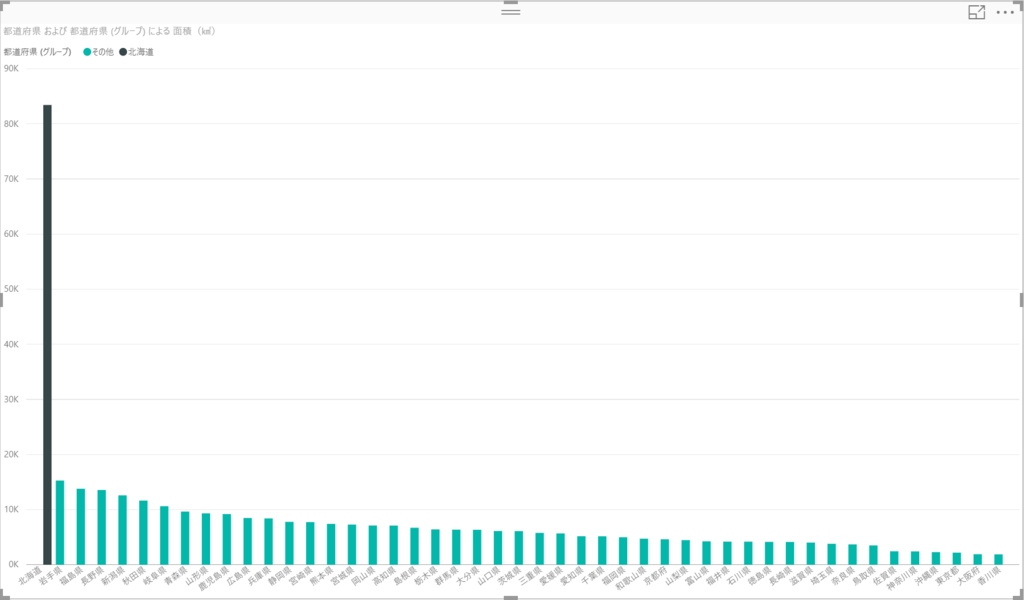The height and width of the screenshot is (600, 1024).
Task: Select the 岡山県 bar
Action: [373, 545]
